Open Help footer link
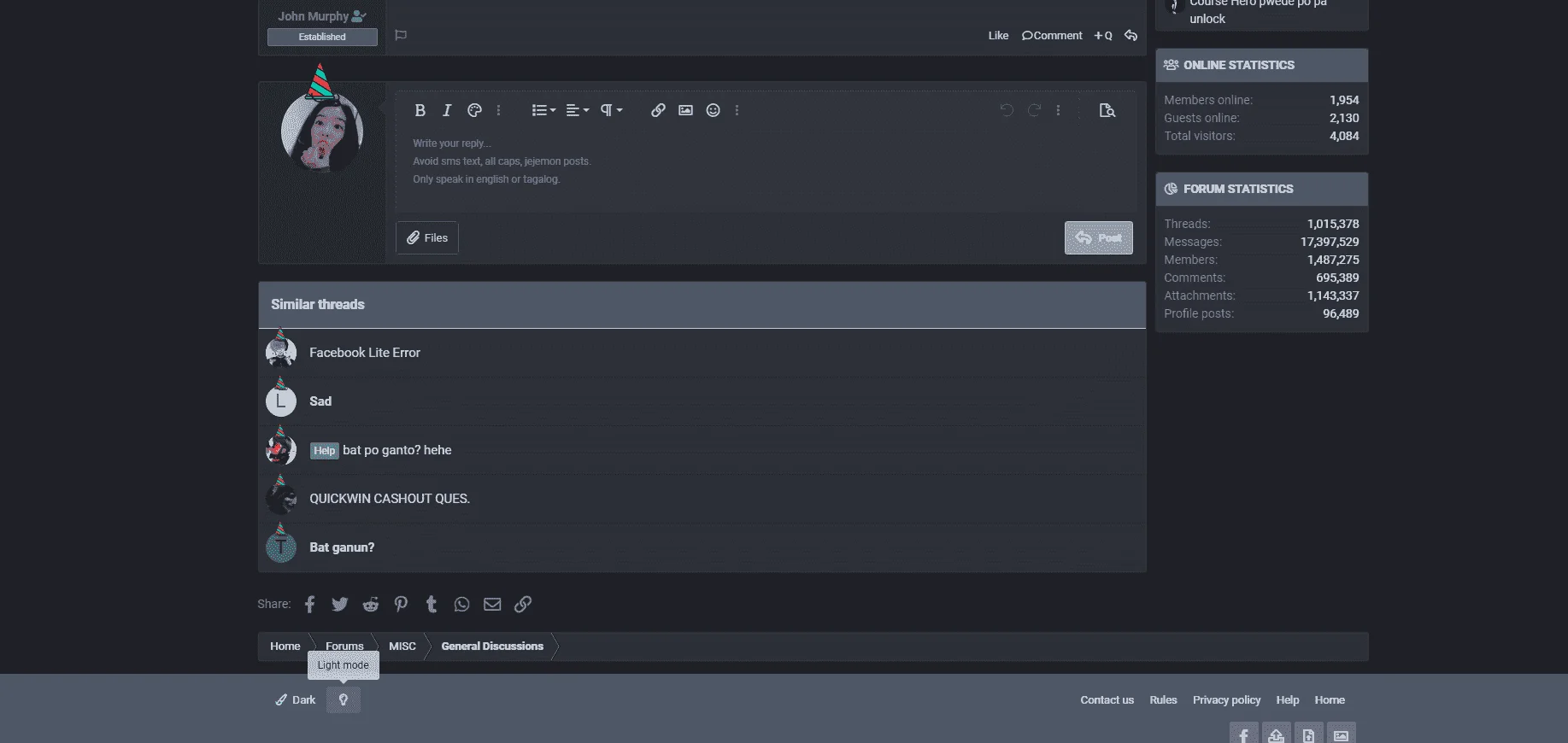Viewport: 1568px width, 743px height. point(1287,699)
